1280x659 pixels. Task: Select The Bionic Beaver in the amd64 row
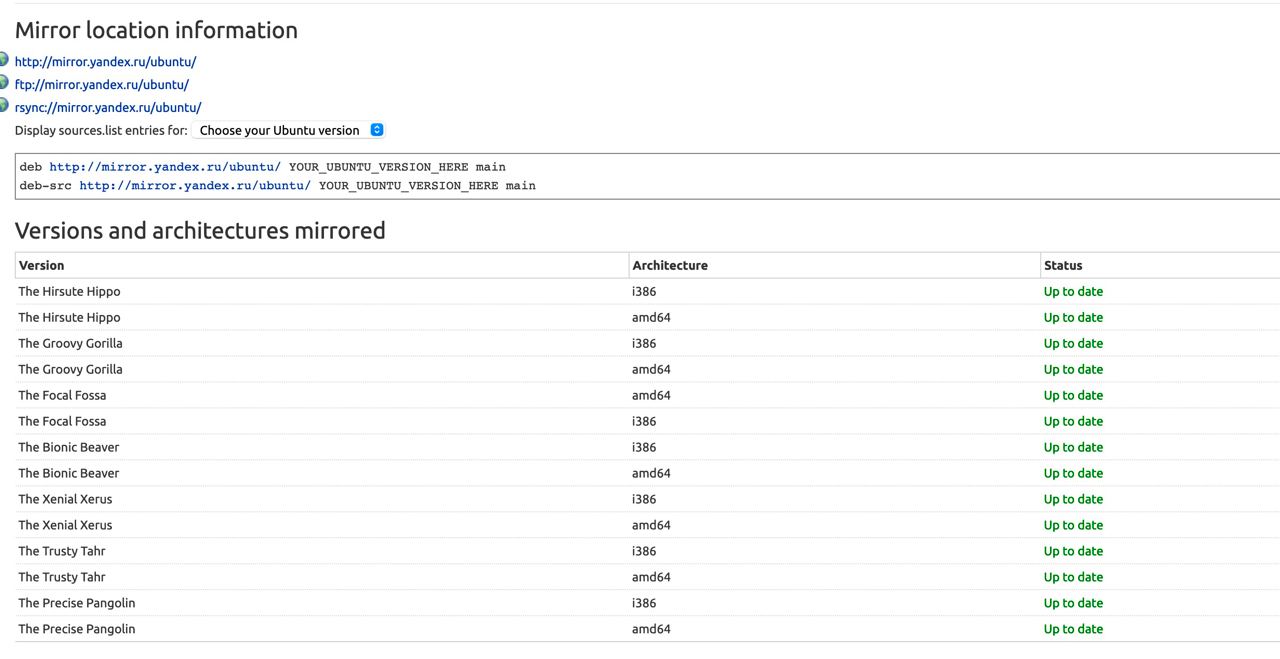(68, 473)
